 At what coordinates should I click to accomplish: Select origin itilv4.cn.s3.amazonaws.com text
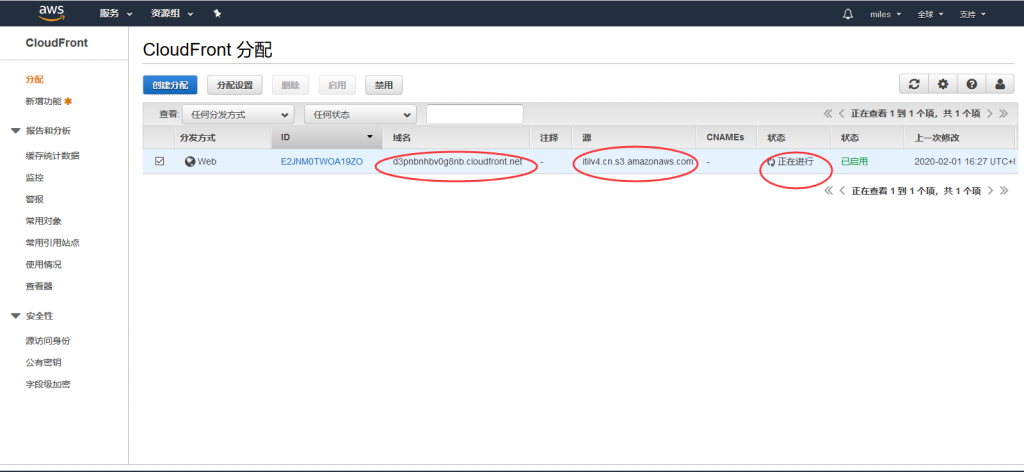pos(637,161)
